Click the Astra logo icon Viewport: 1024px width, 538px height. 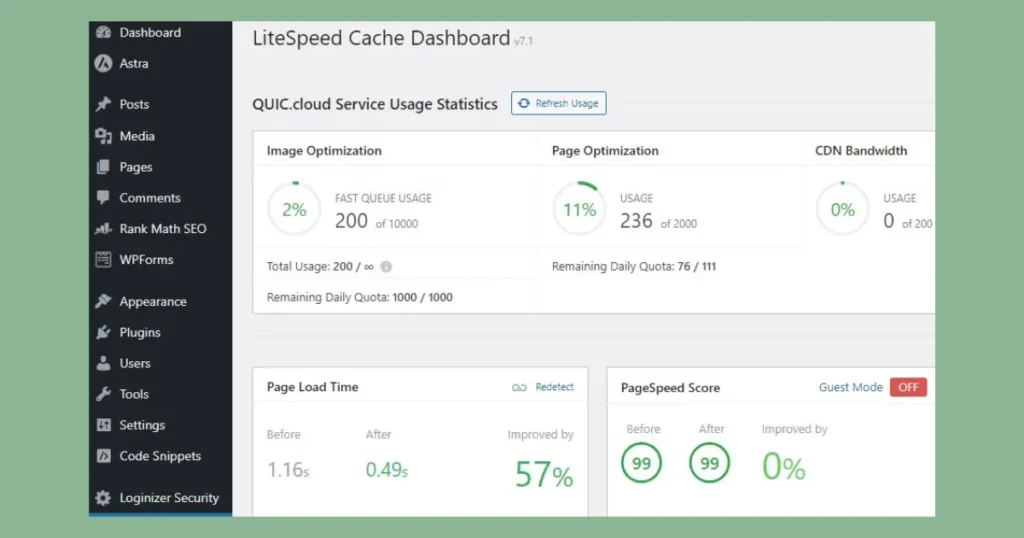click(103, 63)
